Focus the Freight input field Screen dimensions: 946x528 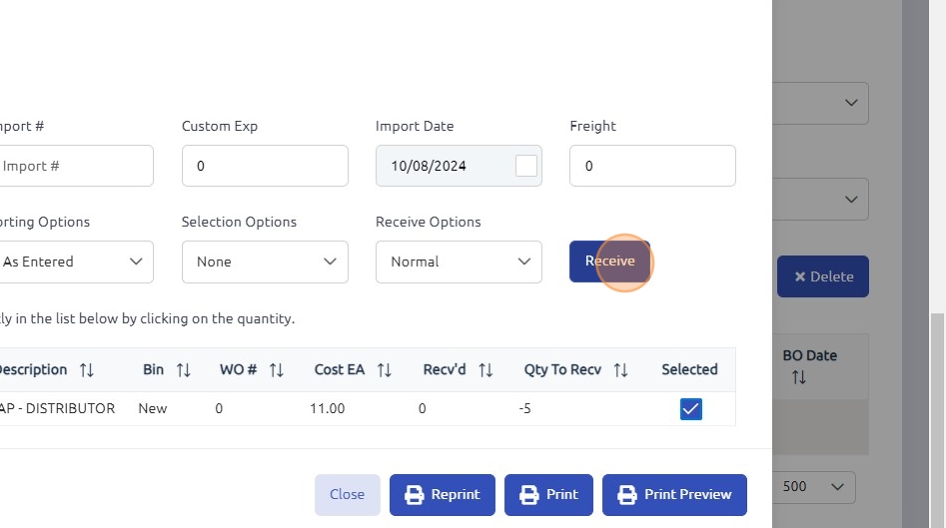(x=652, y=166)
